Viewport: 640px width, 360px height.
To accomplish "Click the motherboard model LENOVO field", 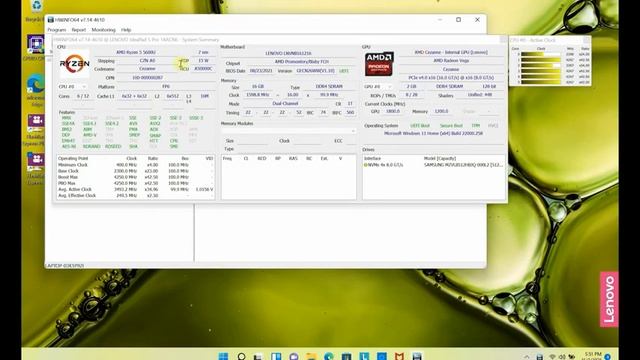I will point(288,53).
